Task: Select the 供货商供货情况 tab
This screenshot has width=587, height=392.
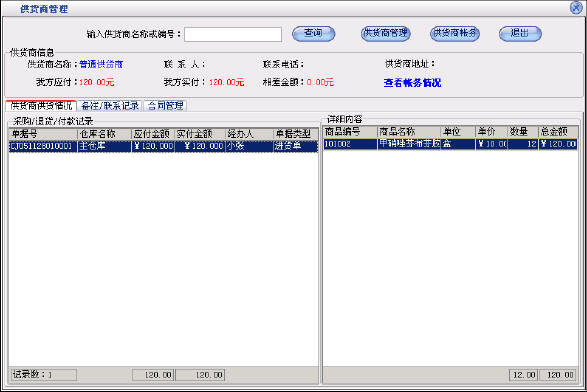Action: [x=41, y=106]
